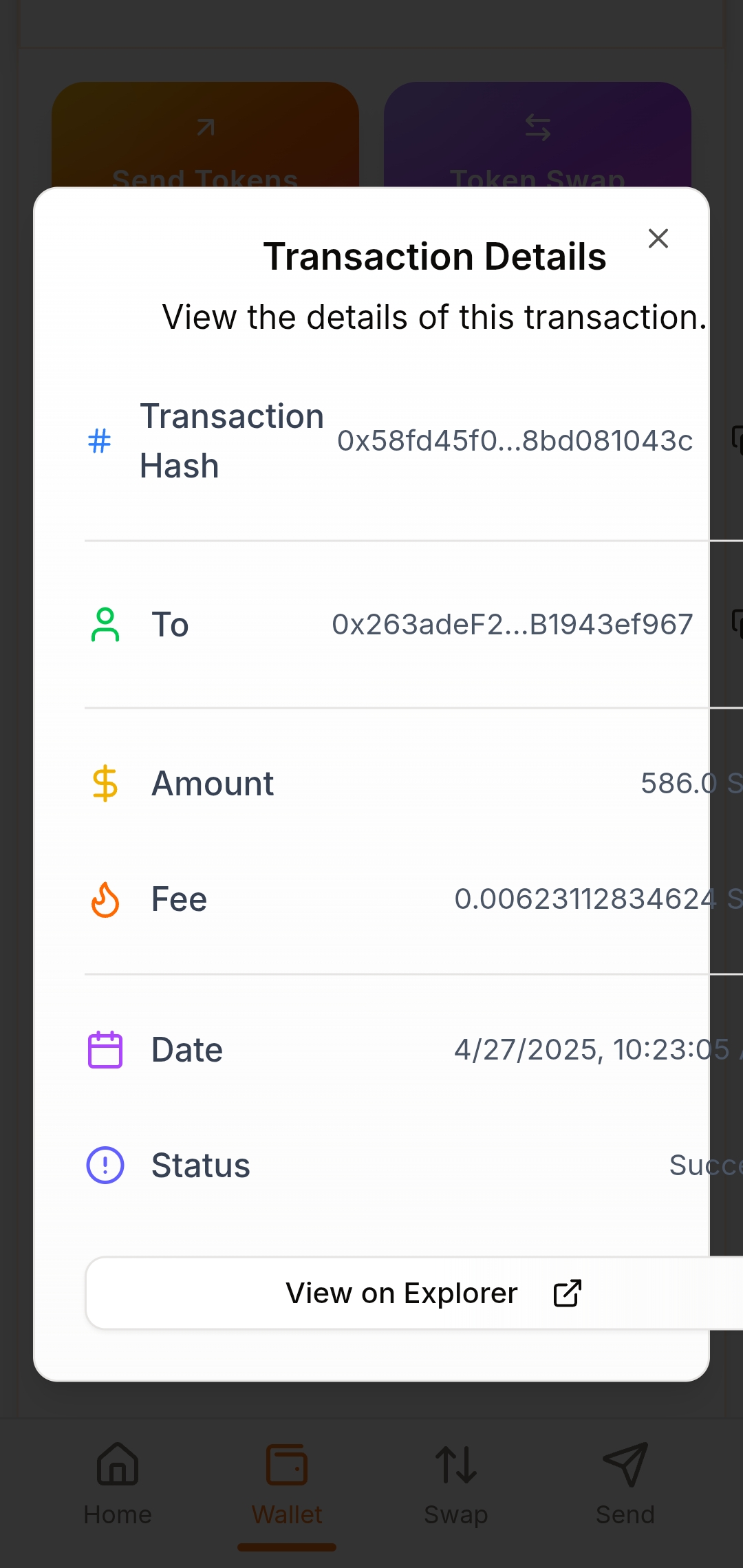Select the transaction hash value text
The width and height of the screenshot is (743, 1568).
click(515, 441)
